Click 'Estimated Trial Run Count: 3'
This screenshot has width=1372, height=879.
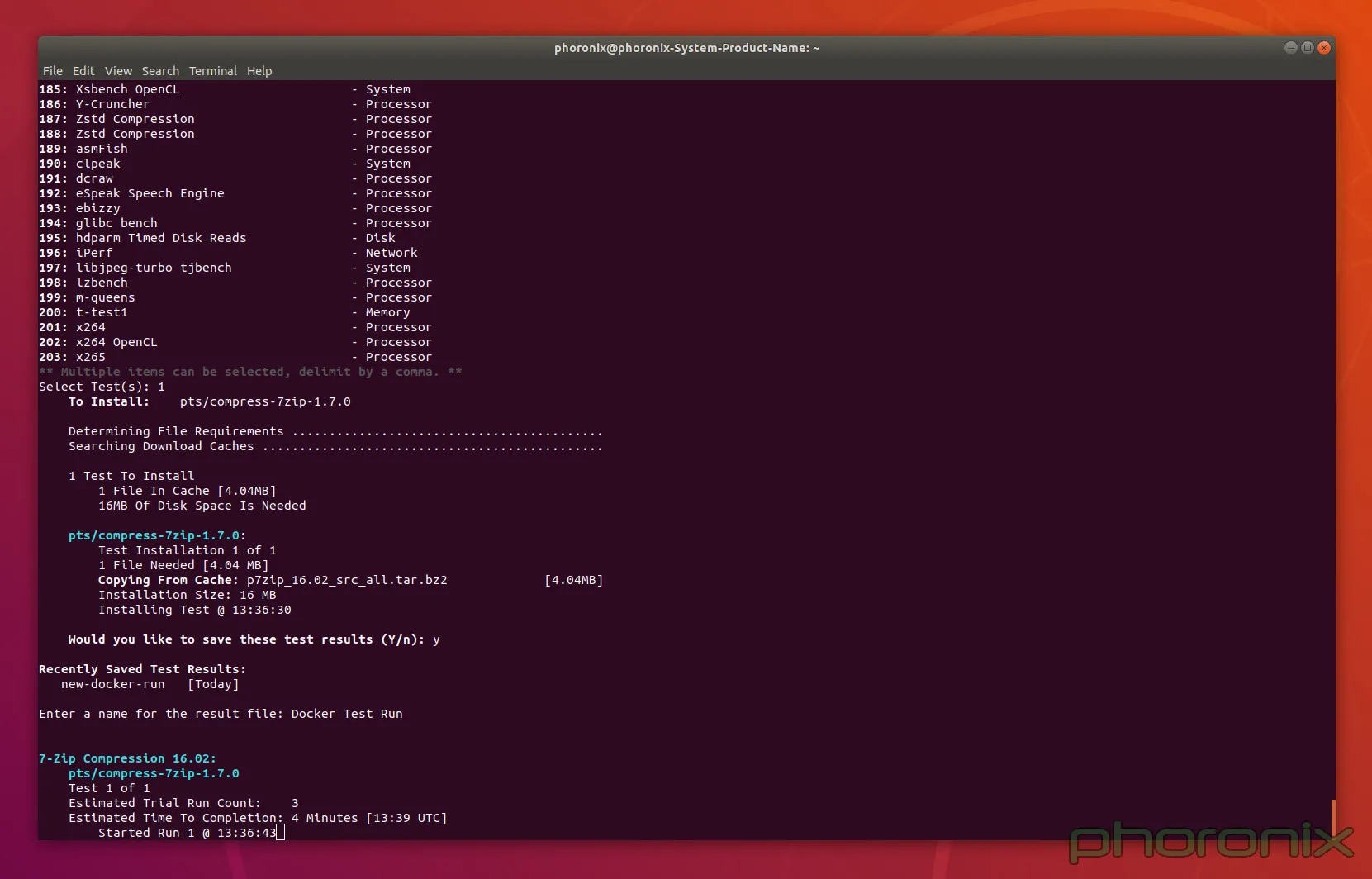(183, 803)
